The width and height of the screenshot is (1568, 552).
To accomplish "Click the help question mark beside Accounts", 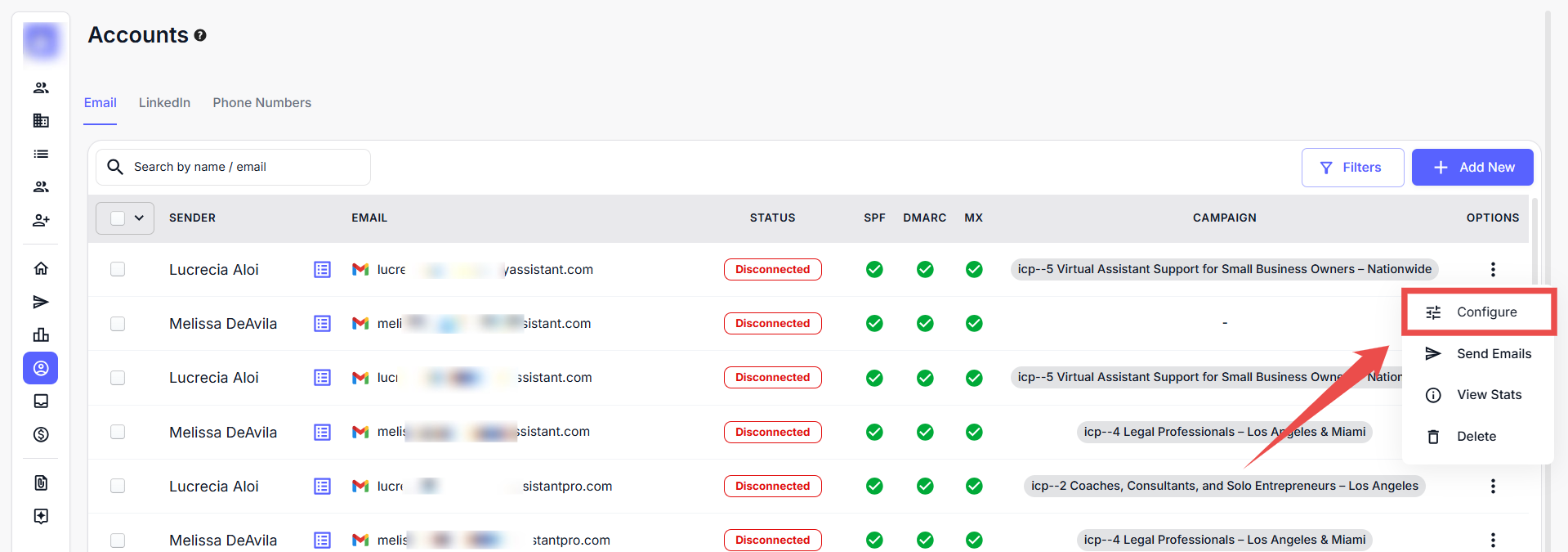I will (200, 35).
